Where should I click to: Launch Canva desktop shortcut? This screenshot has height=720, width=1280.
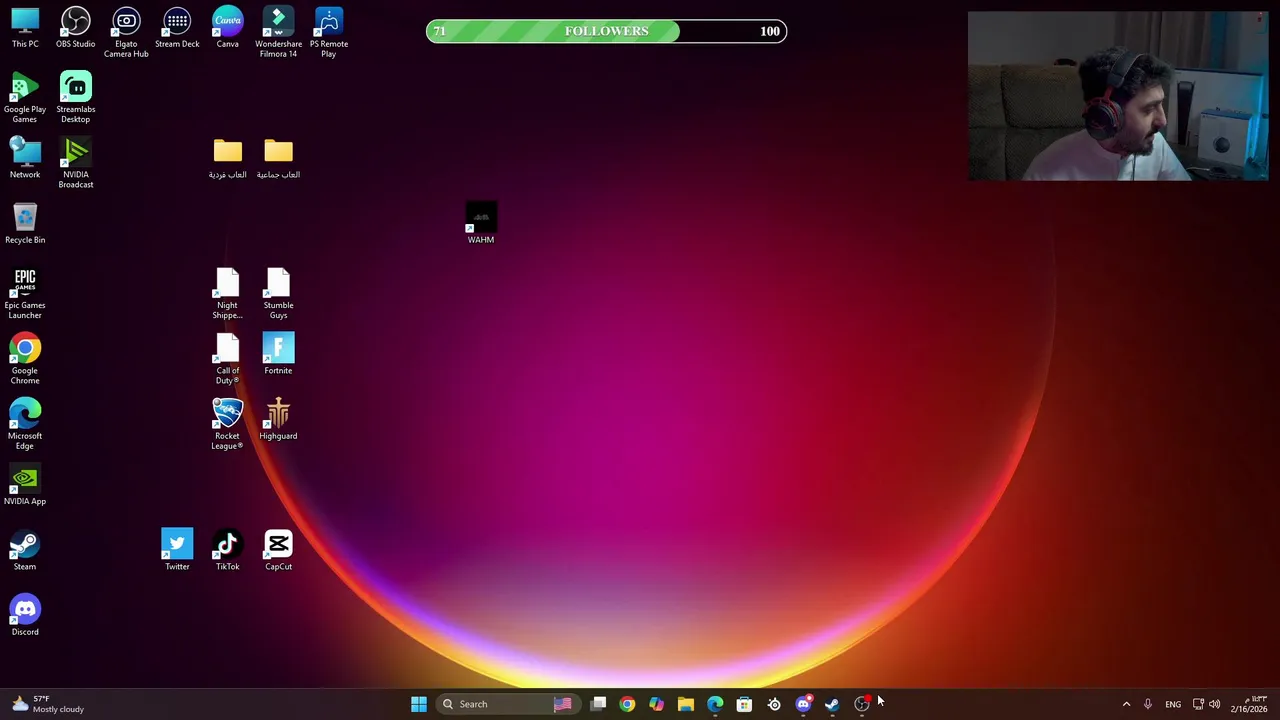pos(227,28)
